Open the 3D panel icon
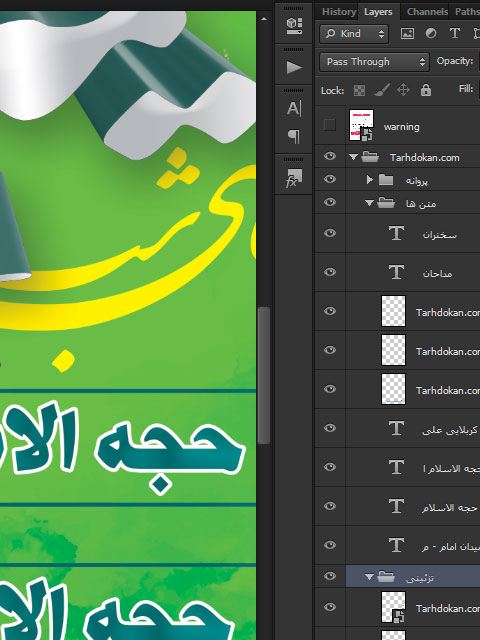Screen dimensions: 480x640 click(x=294, y=25)
